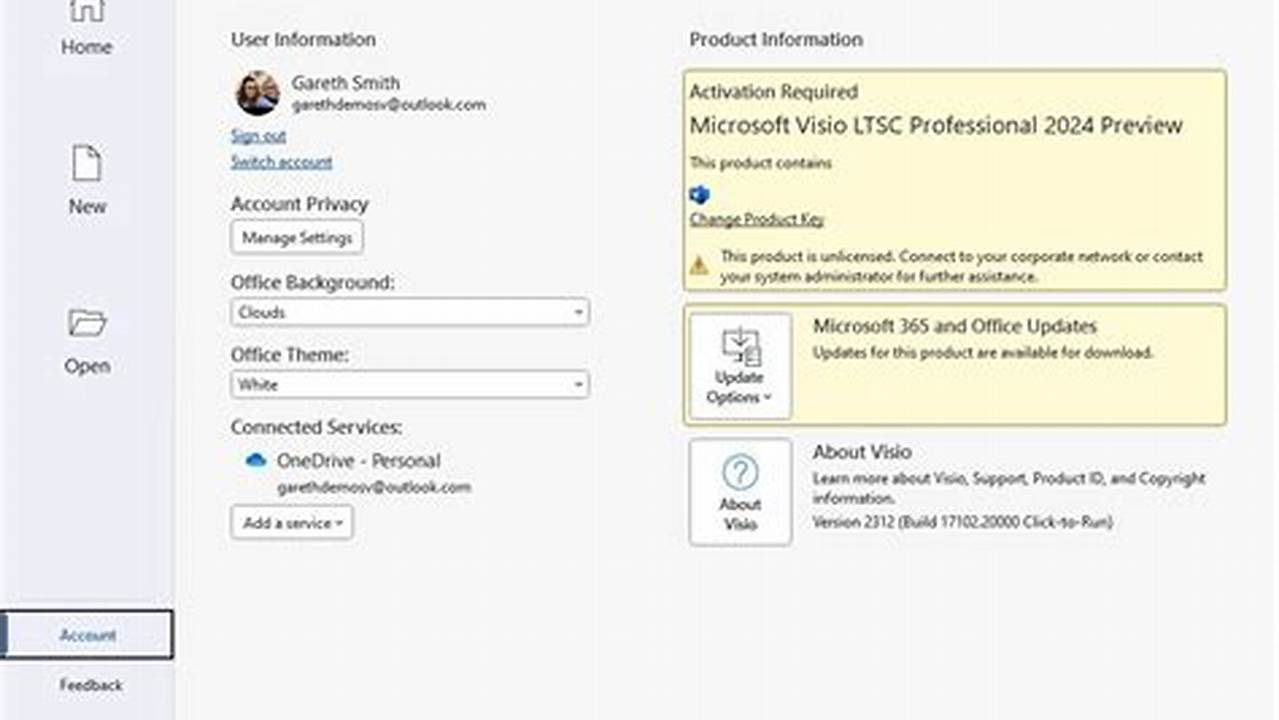
Task: Click the Open folder icon
Action: tap(88, 323)
